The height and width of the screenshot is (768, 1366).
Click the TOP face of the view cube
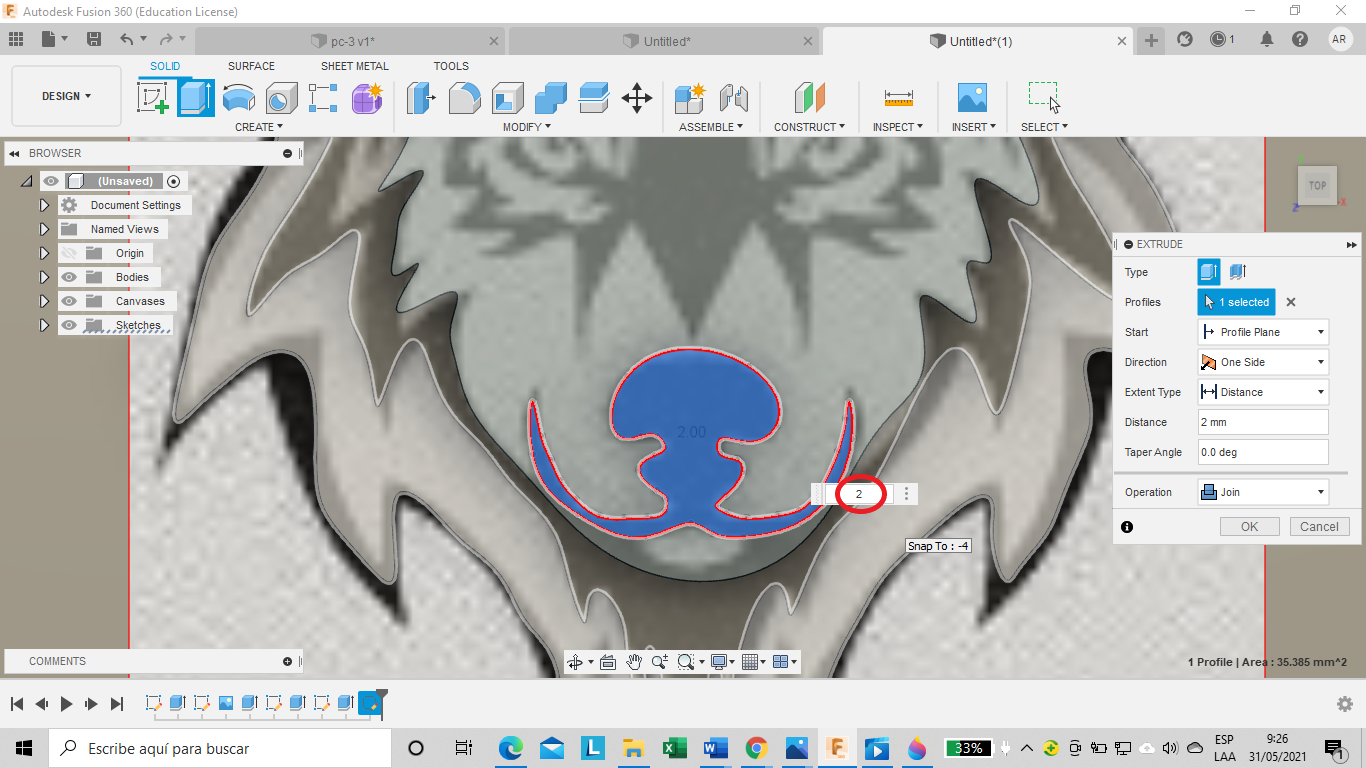[1317, 186]
